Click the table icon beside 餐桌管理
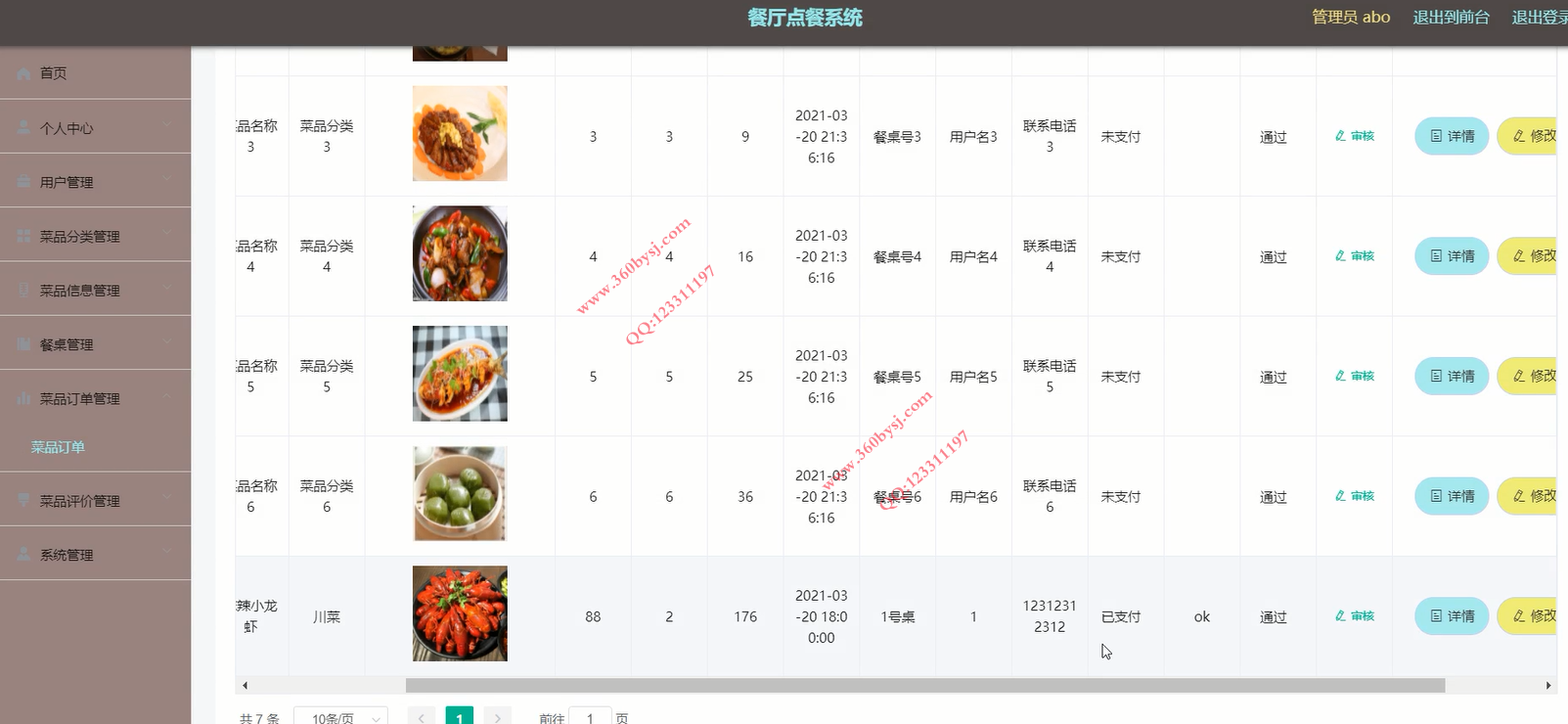Screen dimensions: 1568x724 tap(23, 344)
